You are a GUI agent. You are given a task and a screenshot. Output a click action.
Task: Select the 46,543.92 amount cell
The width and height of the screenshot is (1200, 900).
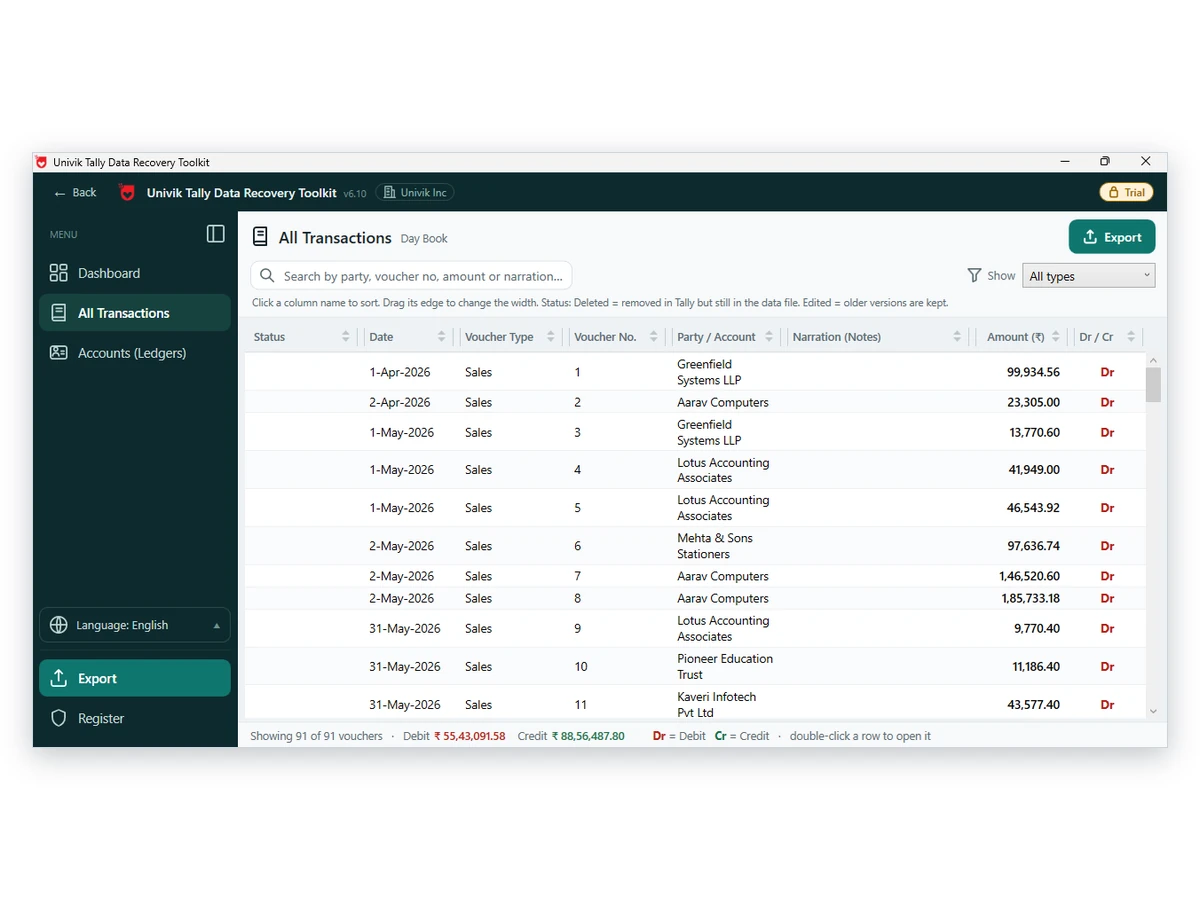tap(1033, 508)
